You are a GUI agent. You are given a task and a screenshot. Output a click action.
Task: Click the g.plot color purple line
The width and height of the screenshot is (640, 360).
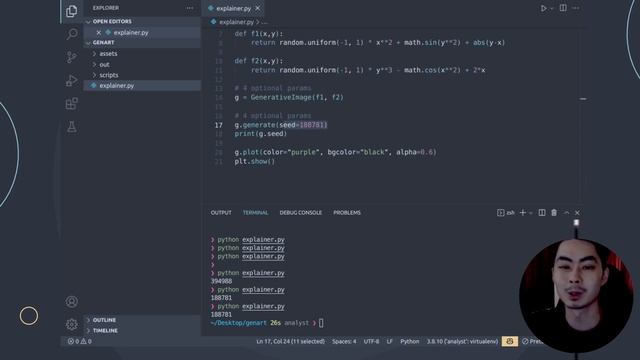(x=335, y=152)
